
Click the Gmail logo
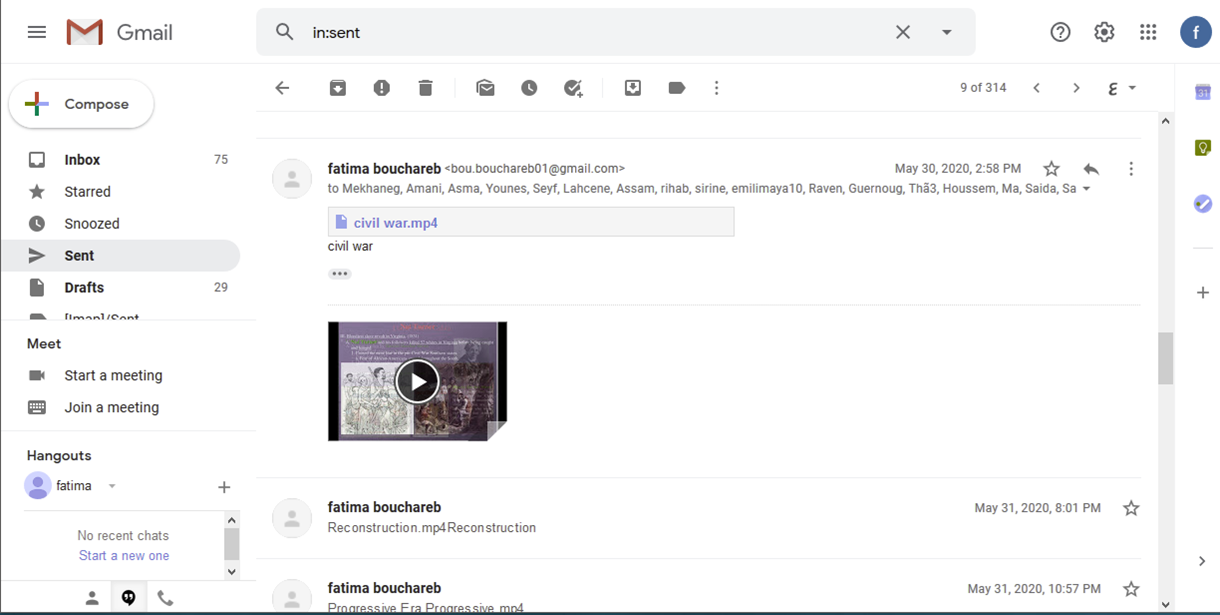119,32
